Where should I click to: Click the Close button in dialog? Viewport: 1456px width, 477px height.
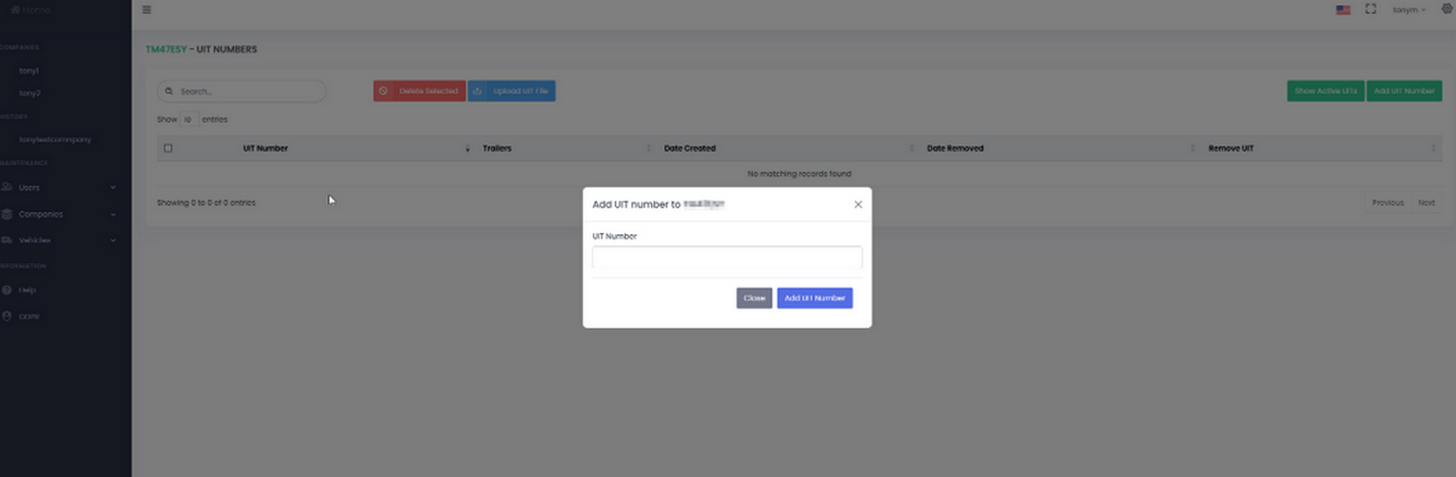coord(754,298)
